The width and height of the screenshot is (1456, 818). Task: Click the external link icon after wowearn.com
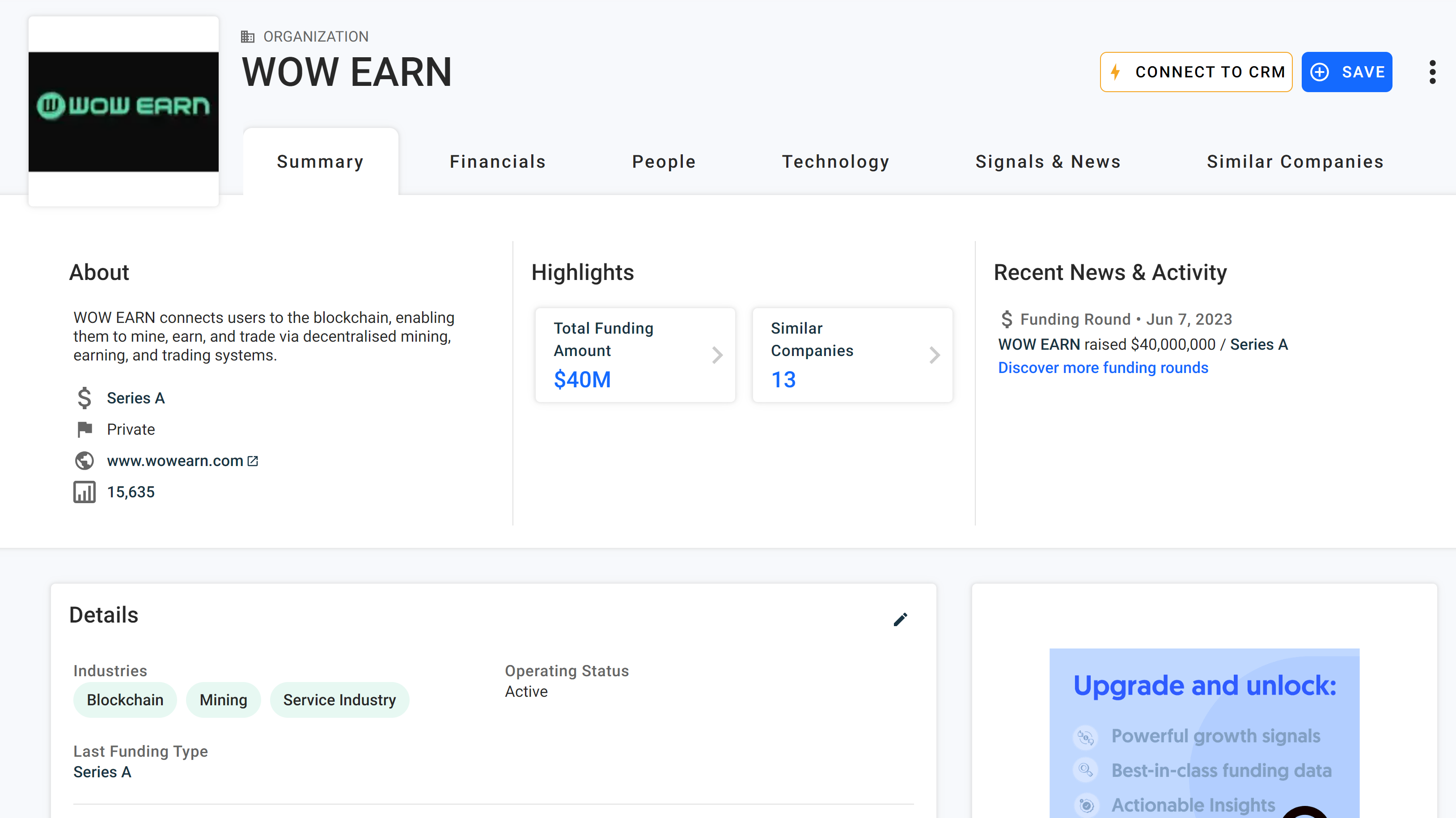(x=253, y=461)
